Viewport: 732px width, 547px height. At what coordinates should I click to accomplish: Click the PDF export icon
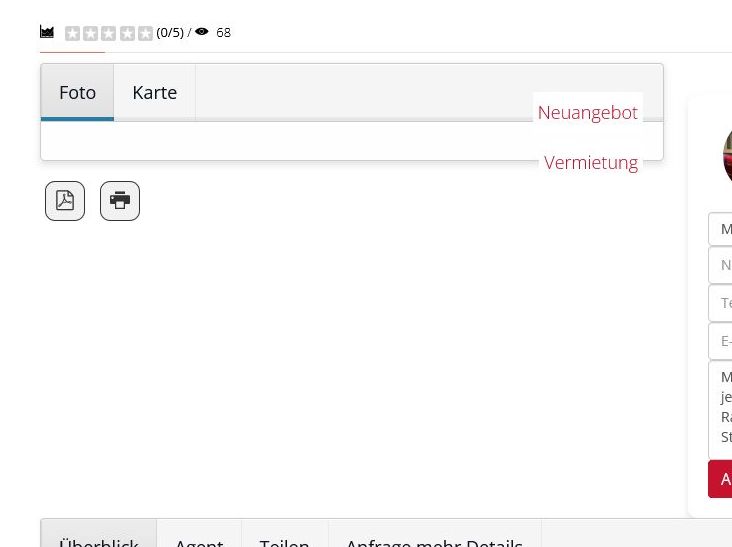65,201
